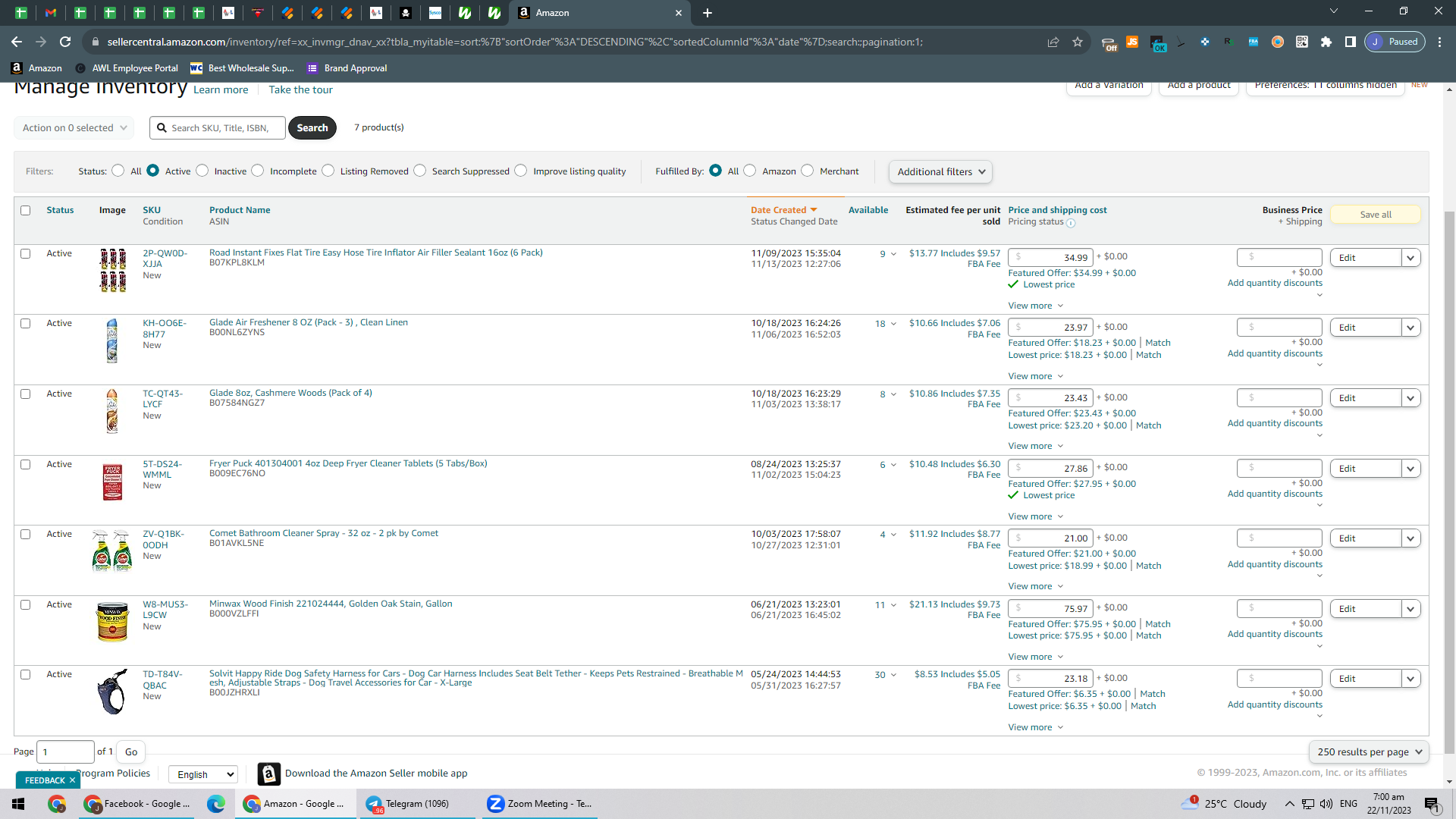This screenshot has height=819, width=1456.
Task: Click the Road Instant Fixes product thumbnail
Action: (x=113, y=270)
